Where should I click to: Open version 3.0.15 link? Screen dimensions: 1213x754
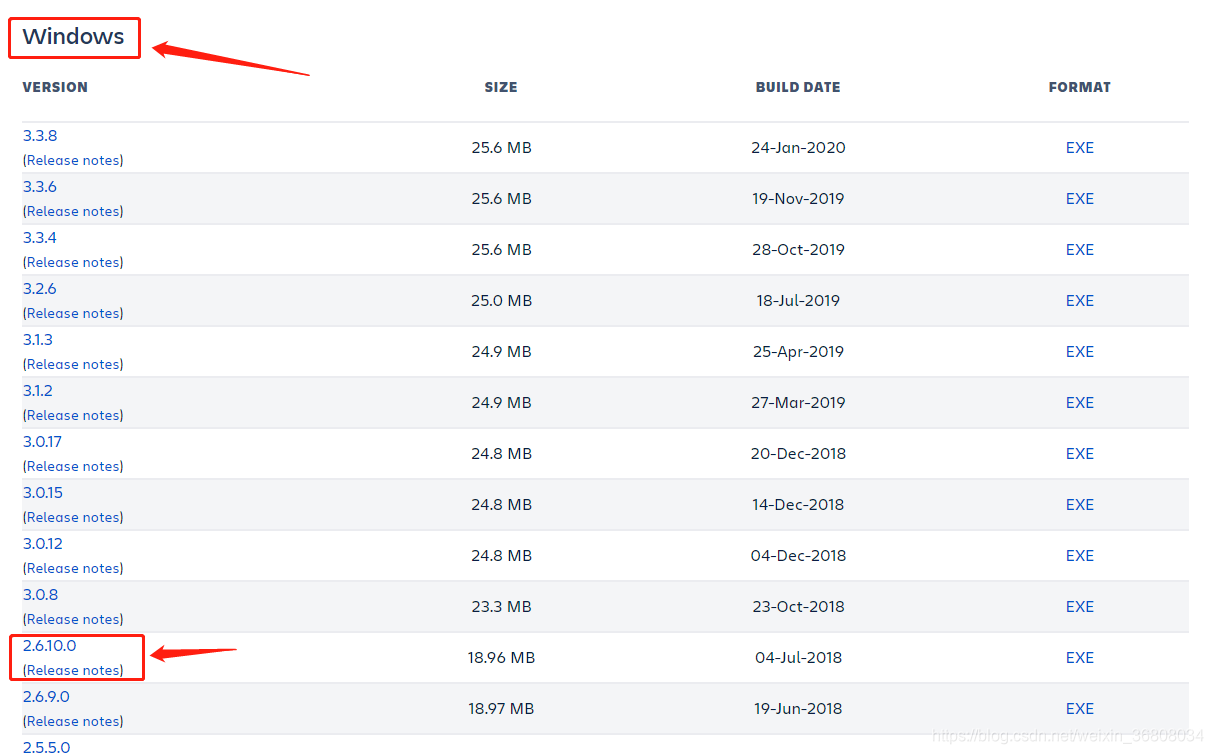coord(43,492)
